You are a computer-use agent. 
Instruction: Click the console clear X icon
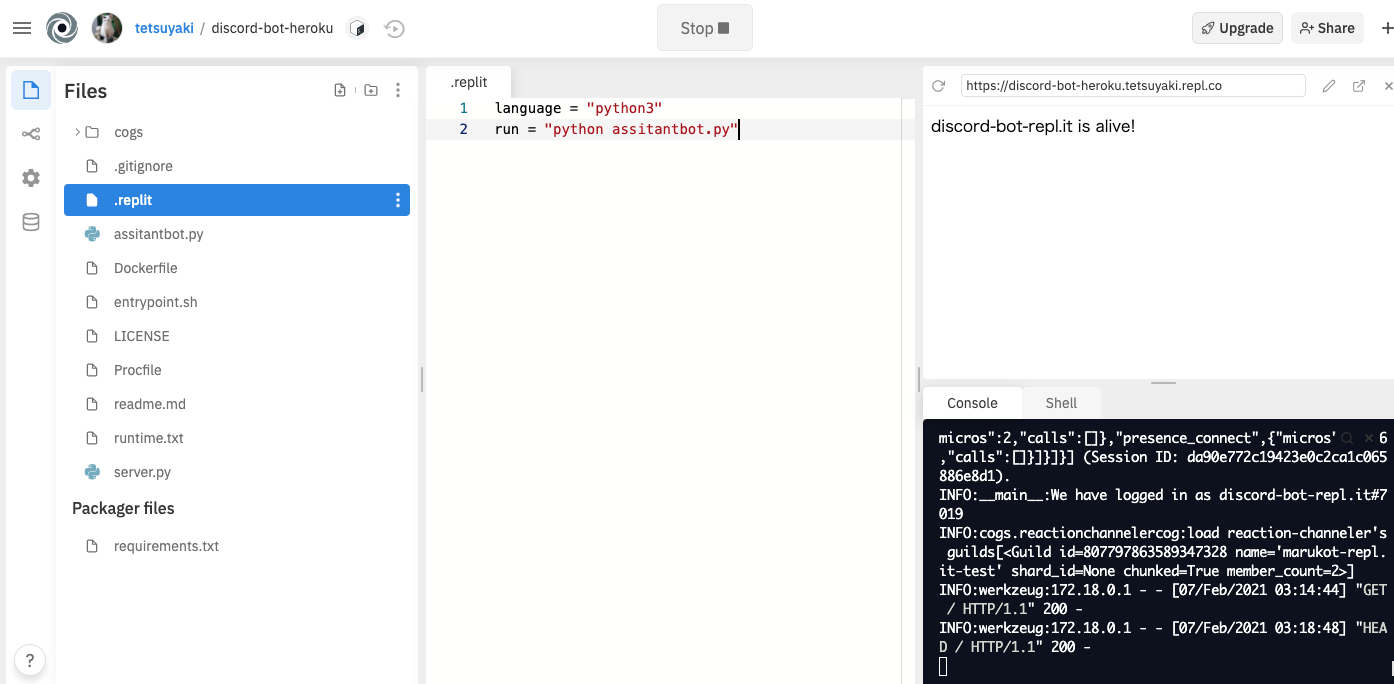pos(1369,438)
